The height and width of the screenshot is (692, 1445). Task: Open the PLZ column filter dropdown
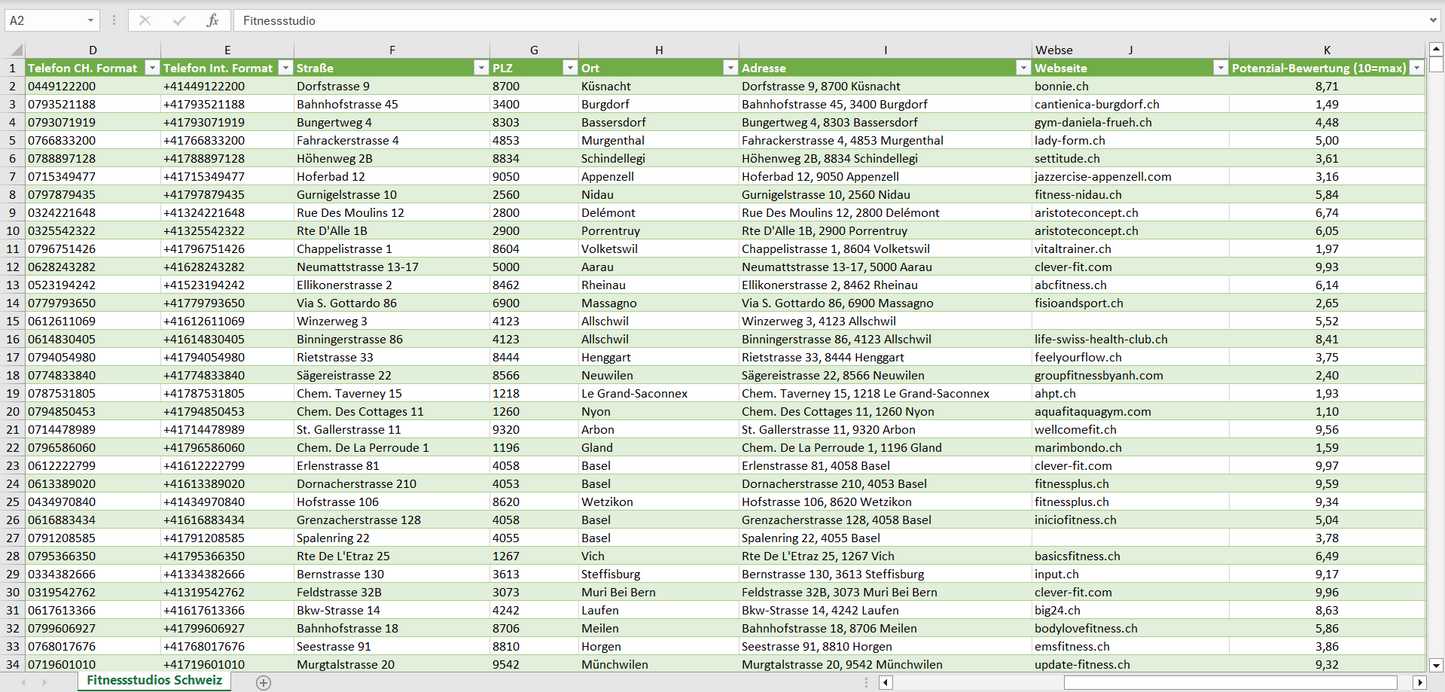pos(569,68)
